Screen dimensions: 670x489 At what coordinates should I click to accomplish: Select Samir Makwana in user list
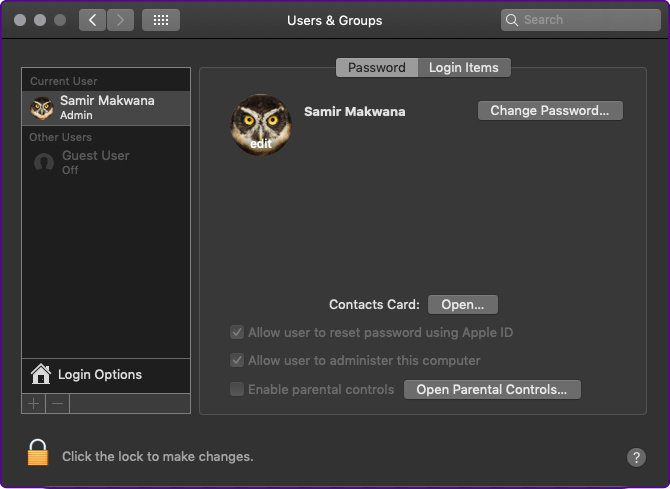[106, 108]
